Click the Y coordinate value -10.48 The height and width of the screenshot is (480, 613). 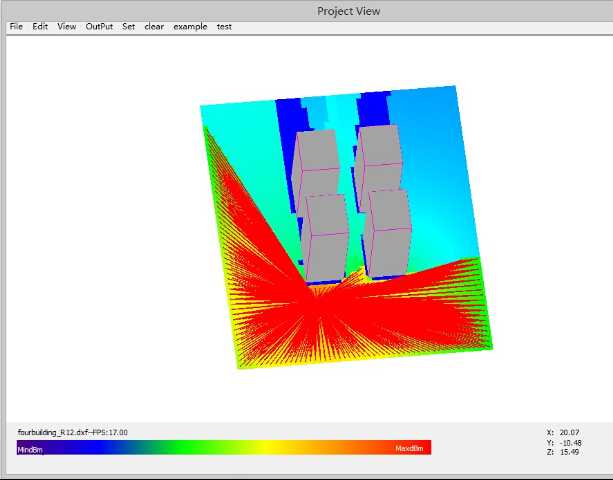tap(570, 443)
